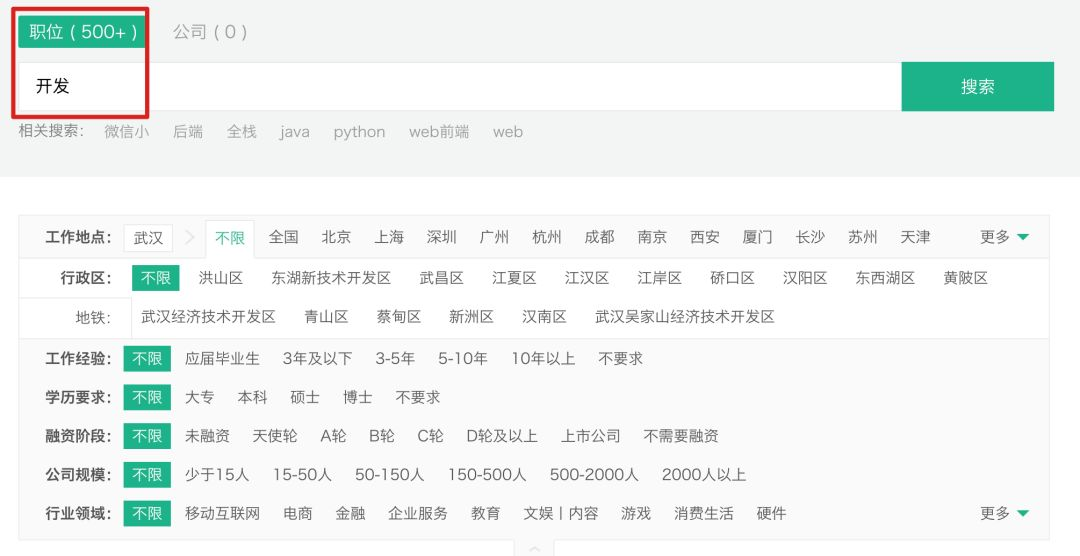The image size is (1080, 556).
Task: Filter education by 本科
Action: (x=252, y=397)
